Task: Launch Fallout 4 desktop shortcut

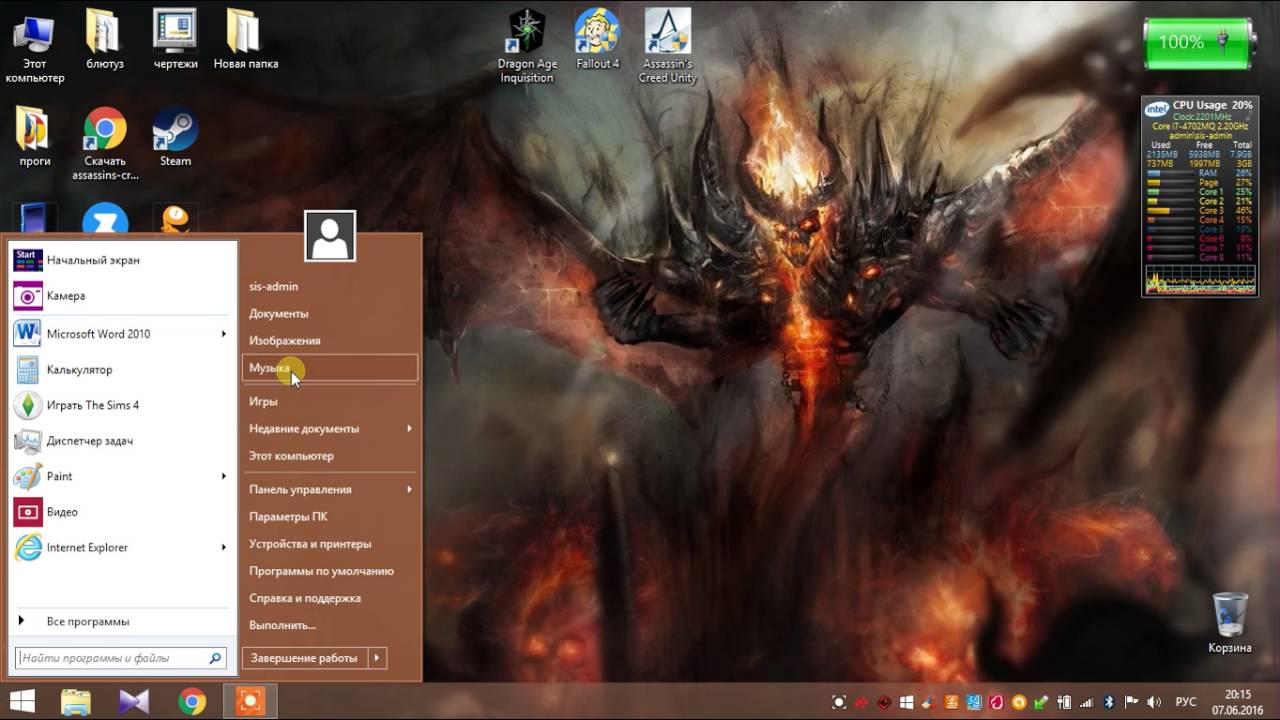Action: click(x=597, y=40)
